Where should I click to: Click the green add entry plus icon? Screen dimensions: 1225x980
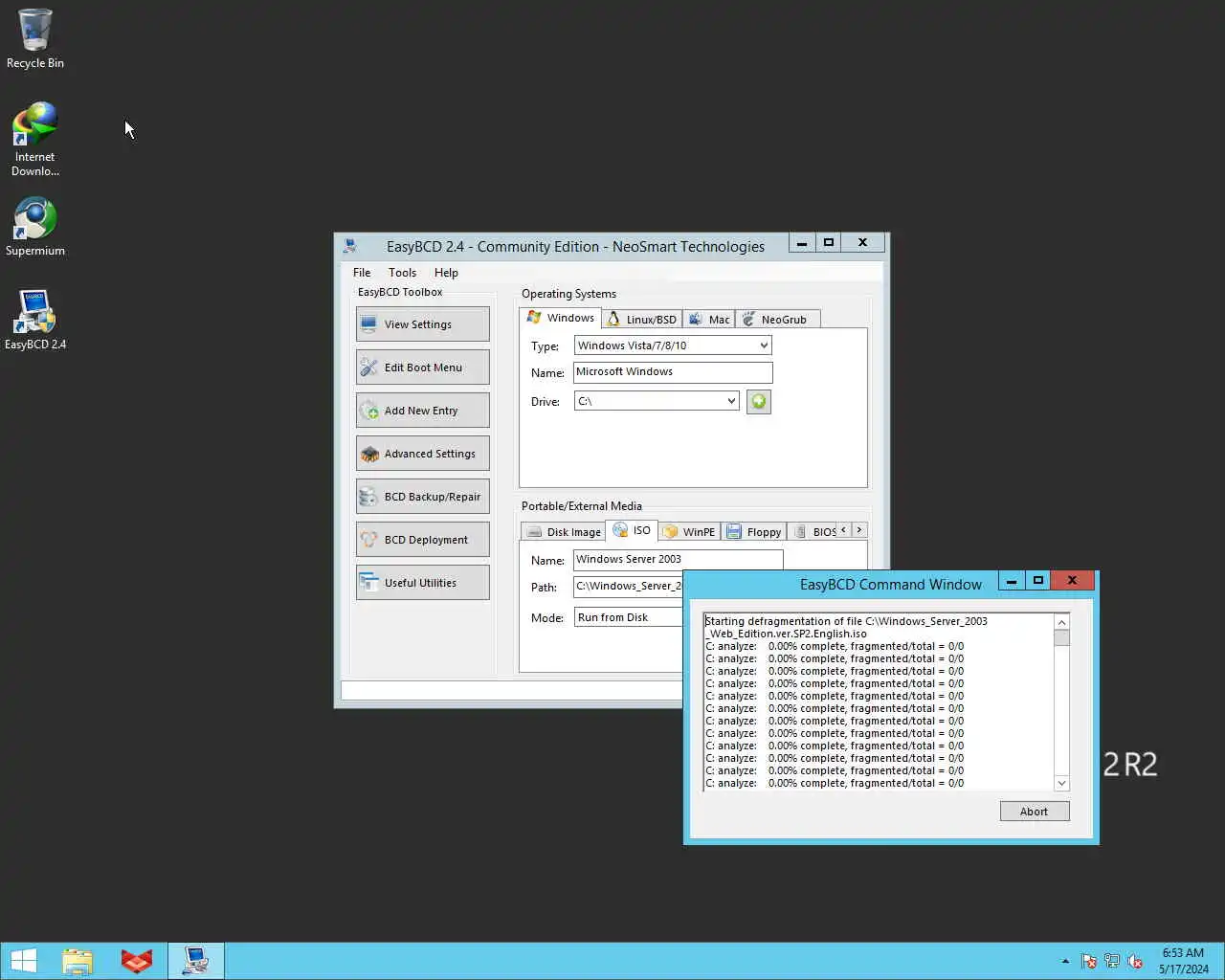(x=759, y=402)
